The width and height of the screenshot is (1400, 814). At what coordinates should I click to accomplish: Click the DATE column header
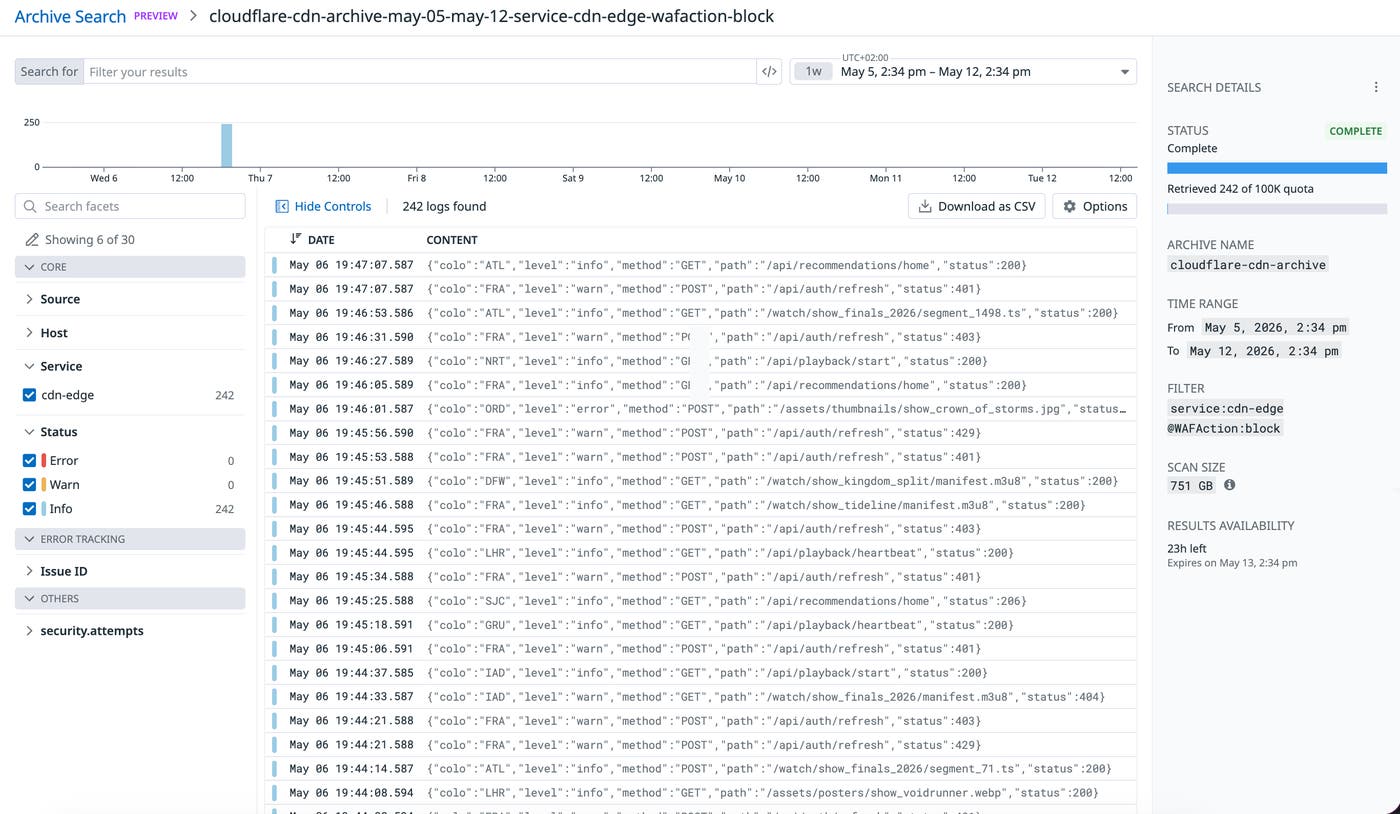click(x=321, y=240)
